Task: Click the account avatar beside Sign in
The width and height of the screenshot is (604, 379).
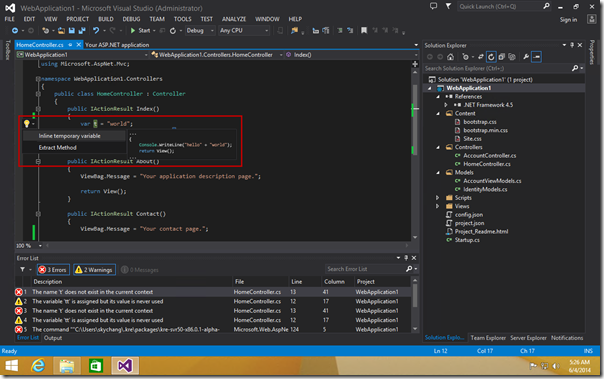Action: [592, 19]
